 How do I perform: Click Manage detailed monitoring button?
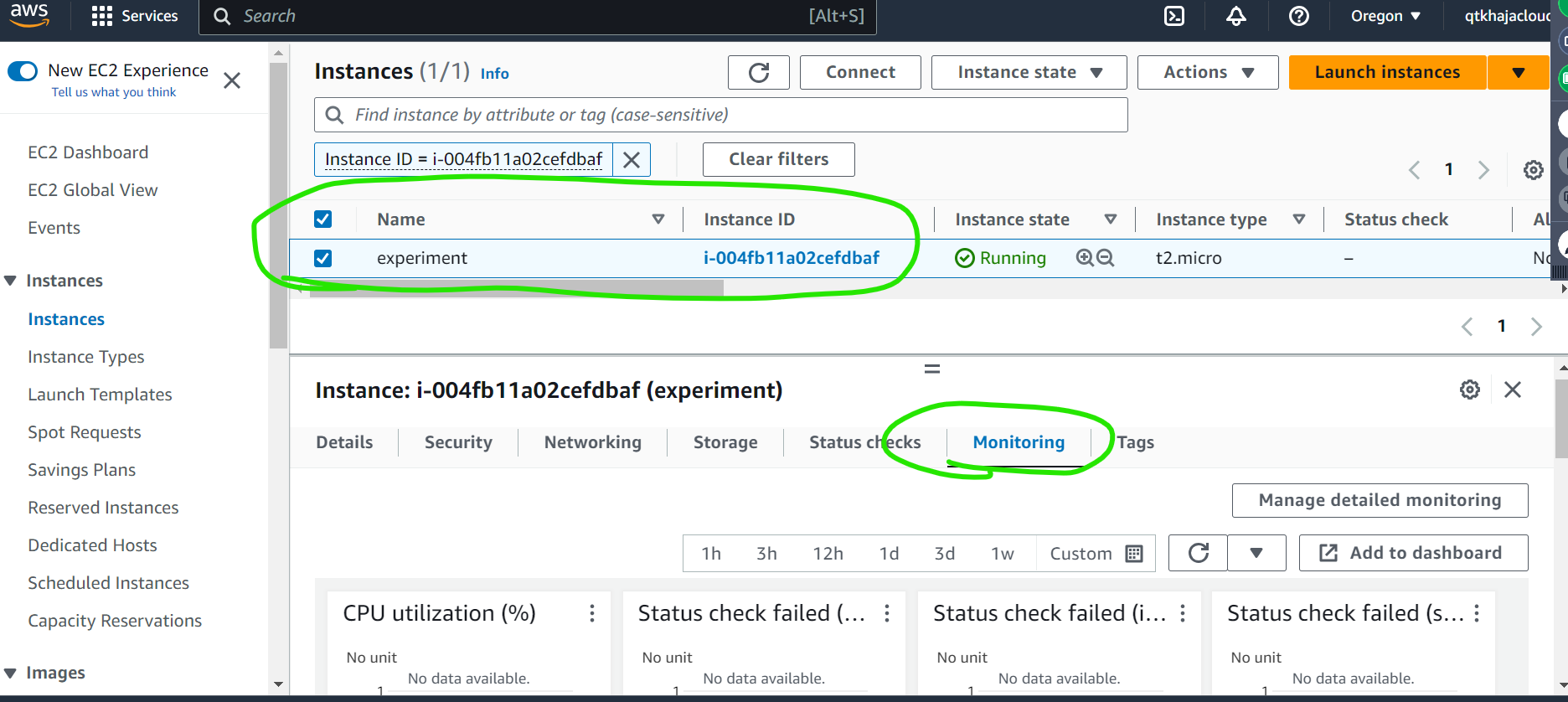pos(1380,500)
